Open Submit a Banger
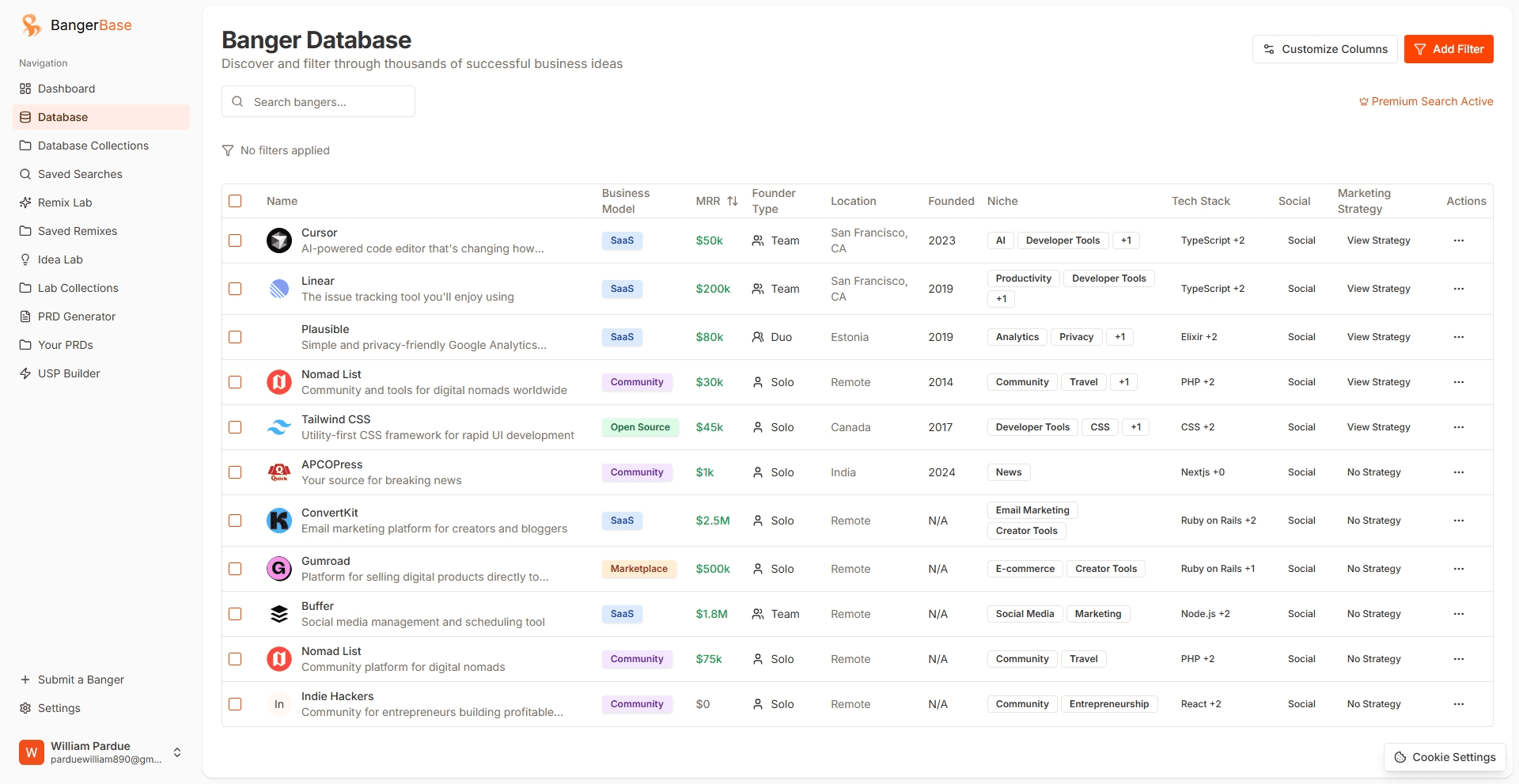1519x784 pixels. coord(101,680)
